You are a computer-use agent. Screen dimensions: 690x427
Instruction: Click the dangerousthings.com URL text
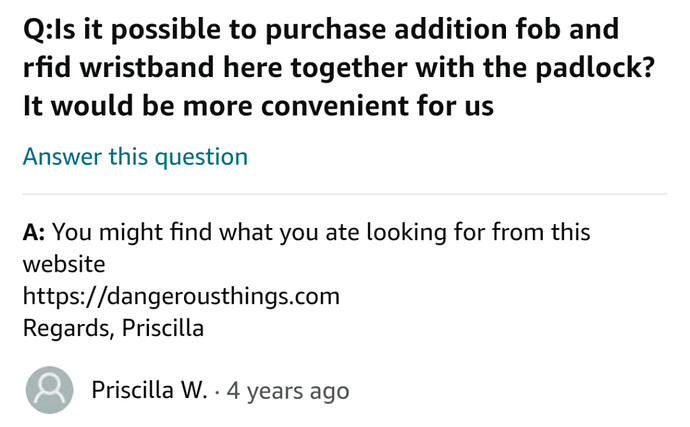coord(181,296)
